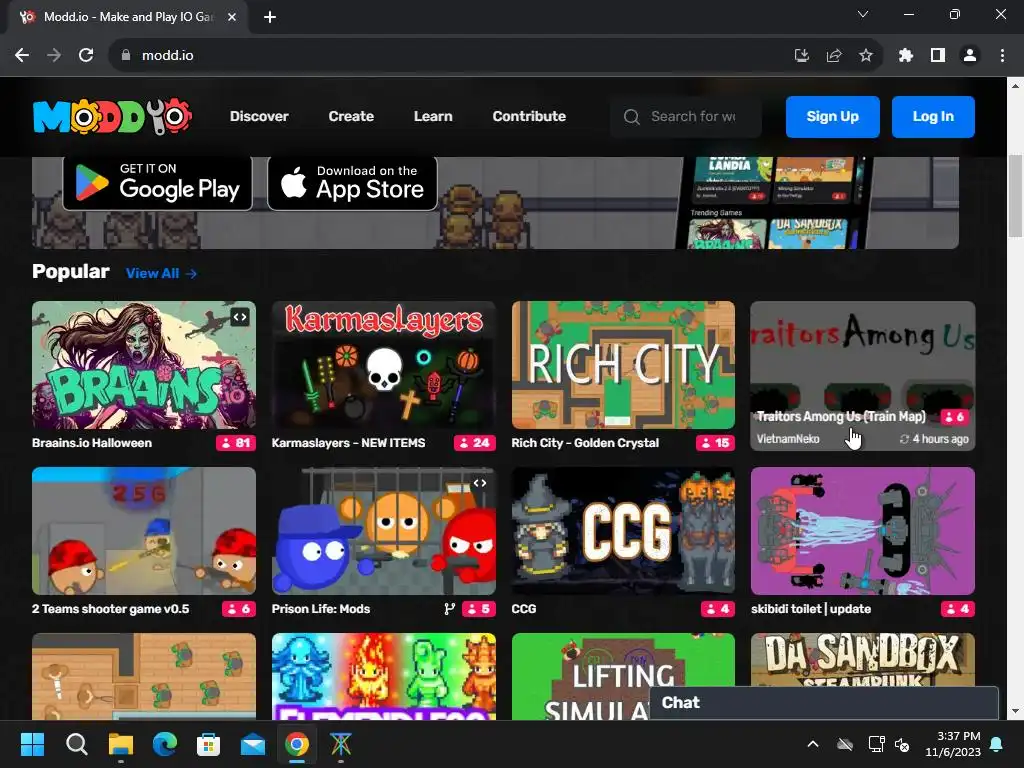Open the Create menu
Viewport: 1024px width, 768px height.
[x=351, y=116]
